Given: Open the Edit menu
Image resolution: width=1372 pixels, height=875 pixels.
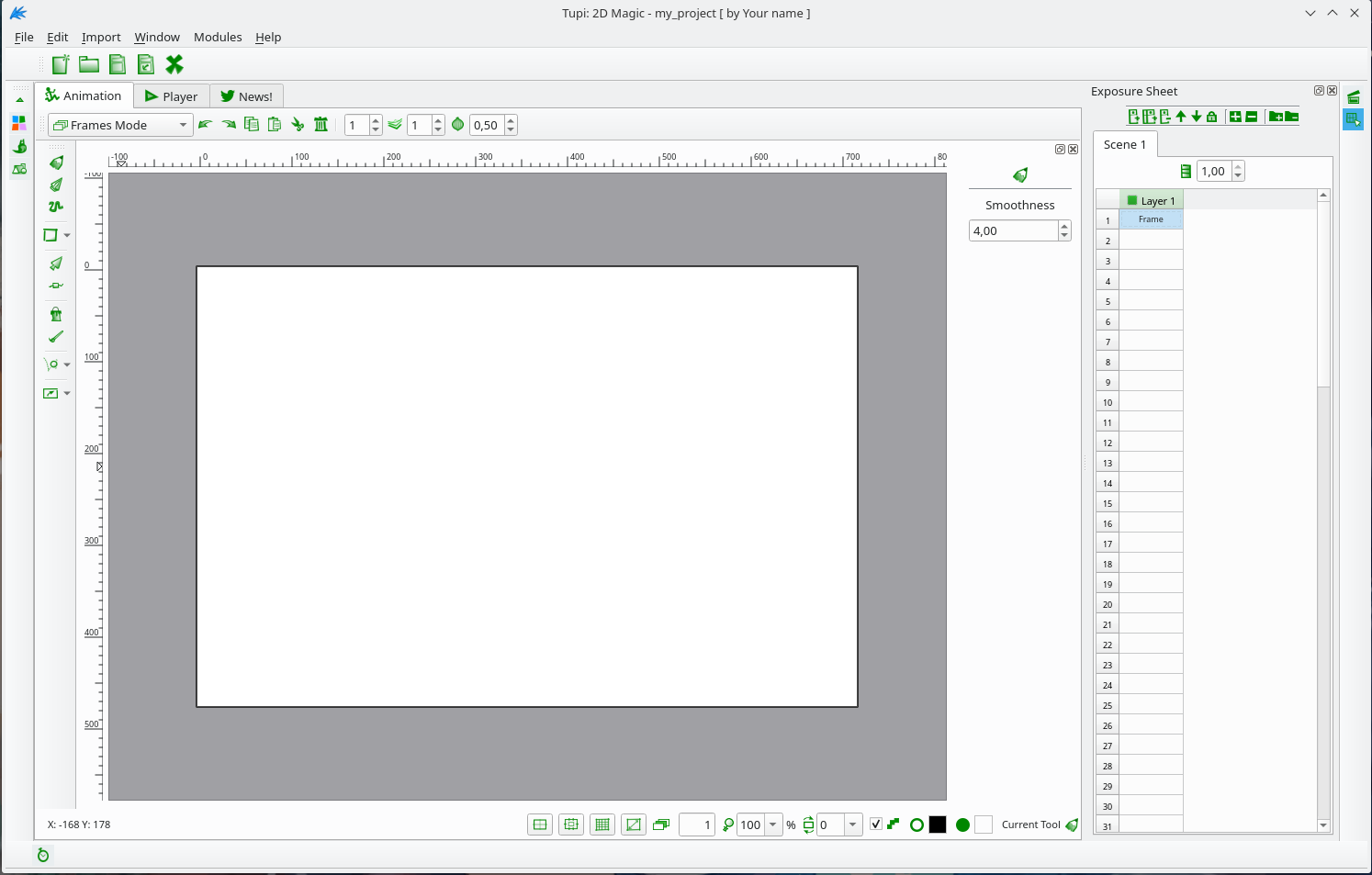Looking at the screenshot, I should 58,37.
